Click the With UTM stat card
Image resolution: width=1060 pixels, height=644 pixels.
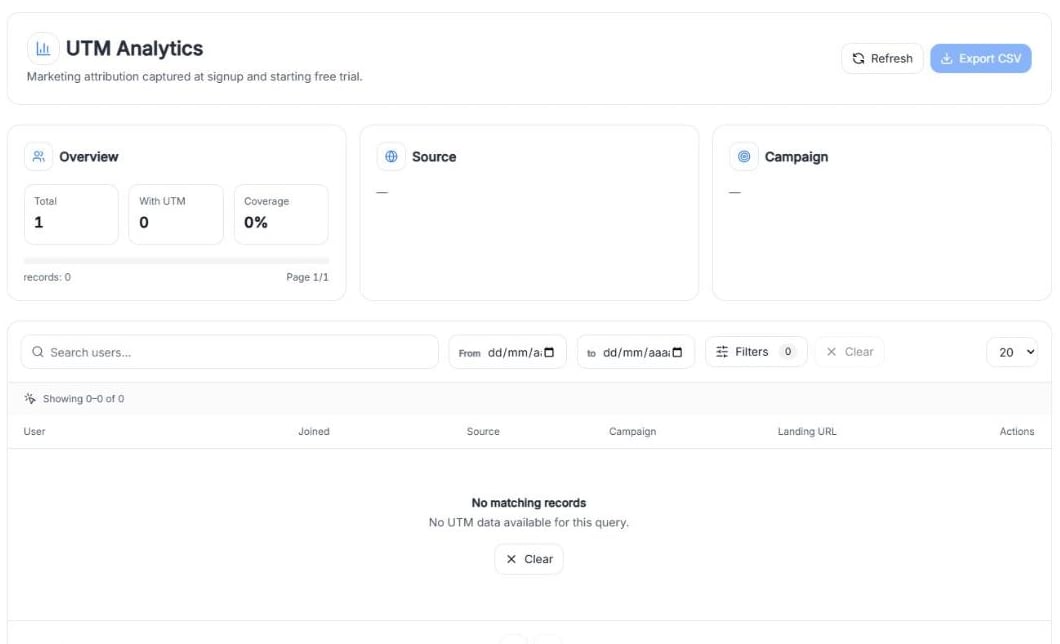176,214
